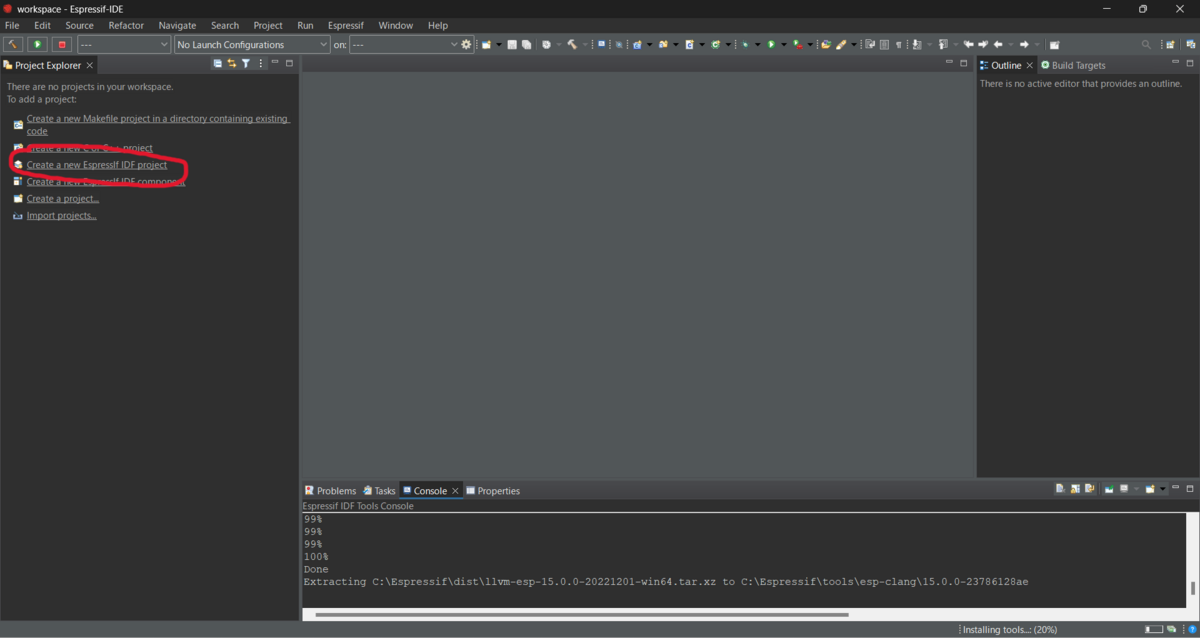Viewport: 1200px width, 638px height.
Task: Click 'Import projects...' link
Action: pyautogui.click(x=62, y=215)
